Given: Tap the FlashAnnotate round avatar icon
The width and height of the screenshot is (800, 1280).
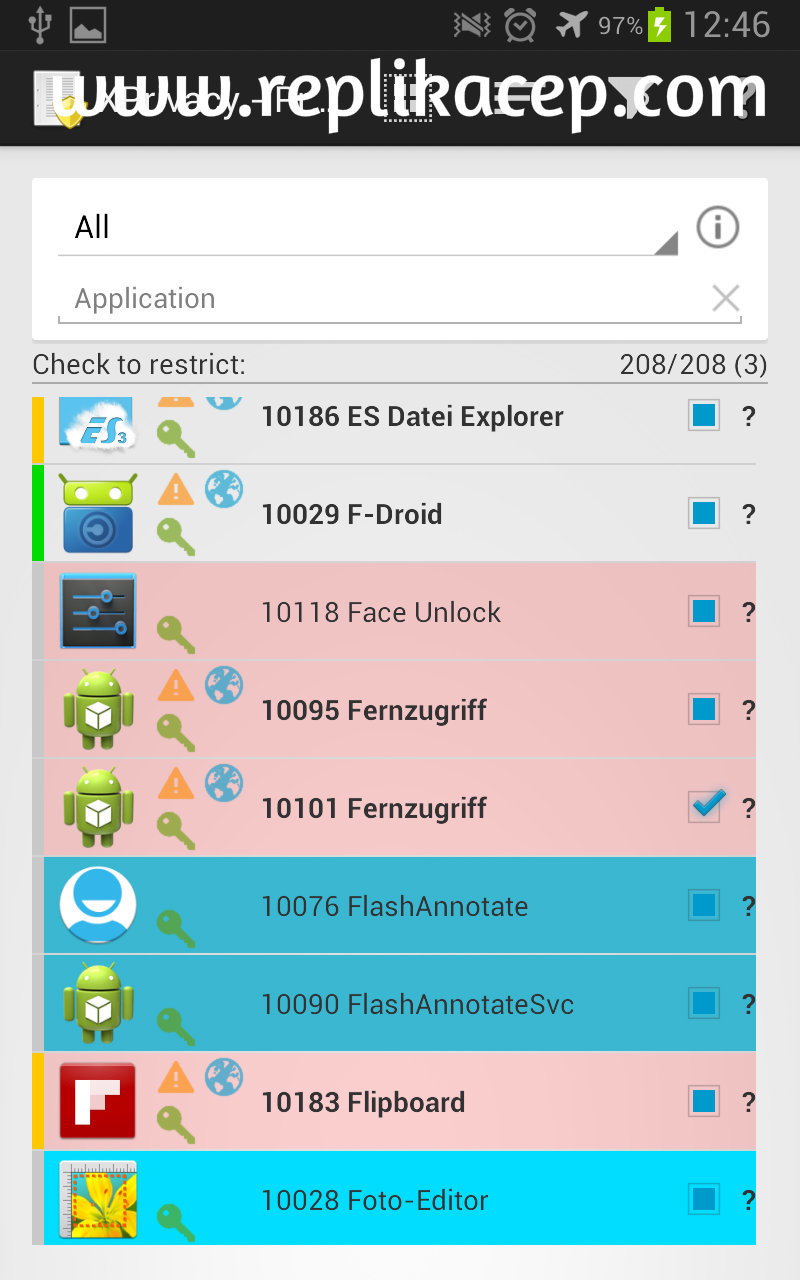Looking at the screenshot, I should (x=97, y=905).
